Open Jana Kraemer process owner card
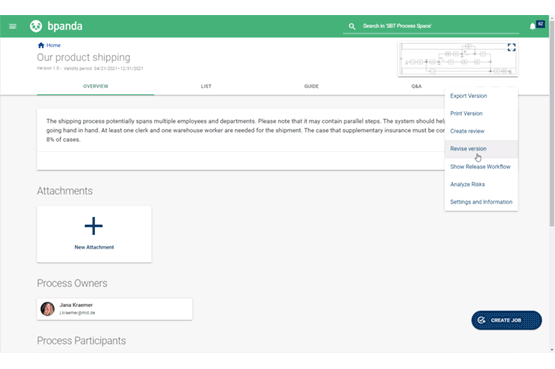Viewport: 555px width, 369px height. tap(115, 309)
